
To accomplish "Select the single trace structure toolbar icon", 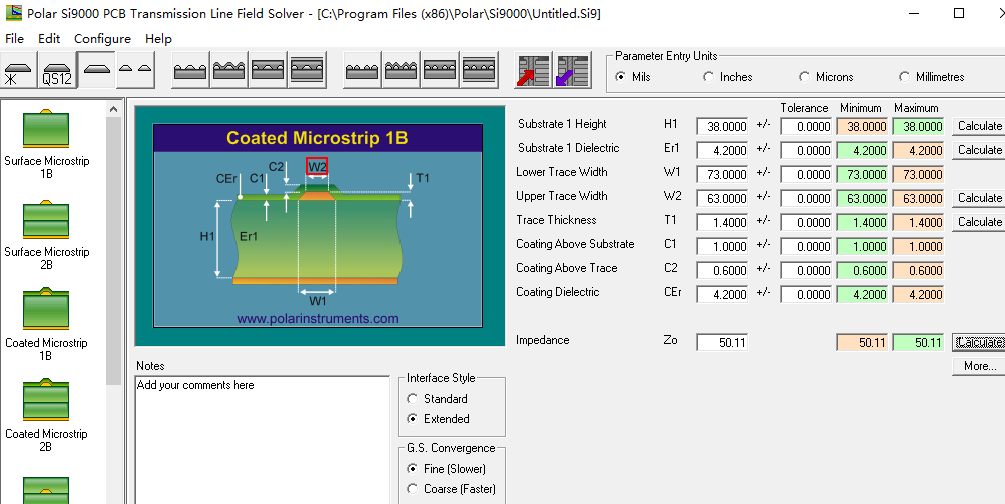I will (x=97, y=70).
